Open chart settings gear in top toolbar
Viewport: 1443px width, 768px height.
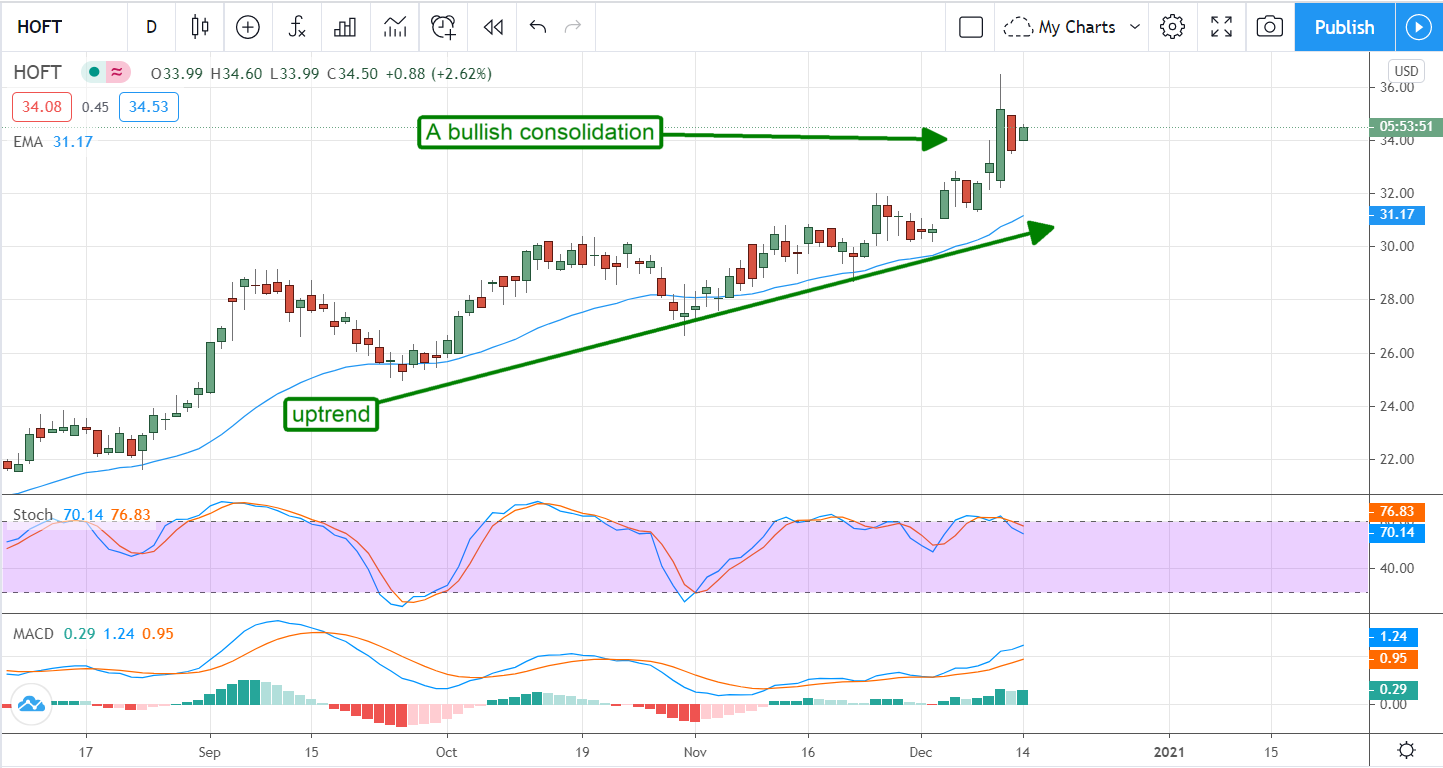(1173, 27)
